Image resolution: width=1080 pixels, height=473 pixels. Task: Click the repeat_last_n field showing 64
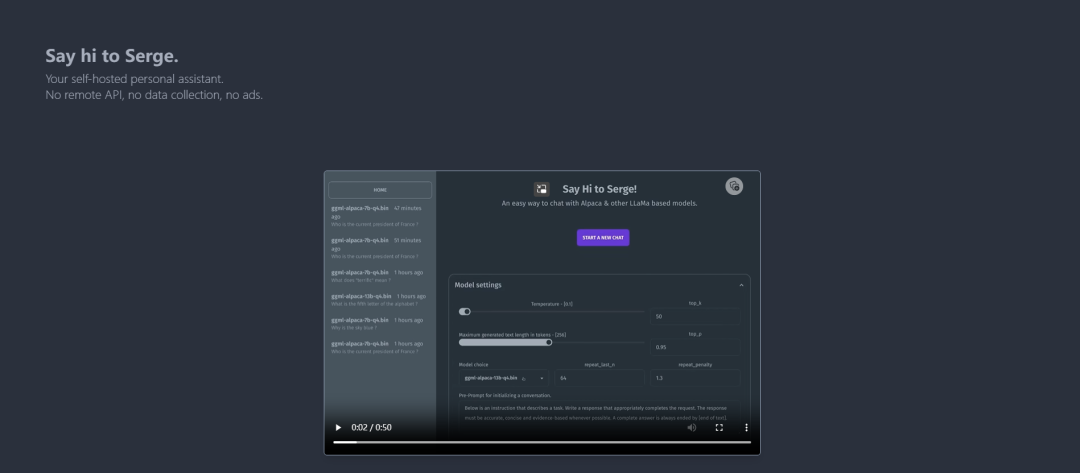[x=599, y=378]
